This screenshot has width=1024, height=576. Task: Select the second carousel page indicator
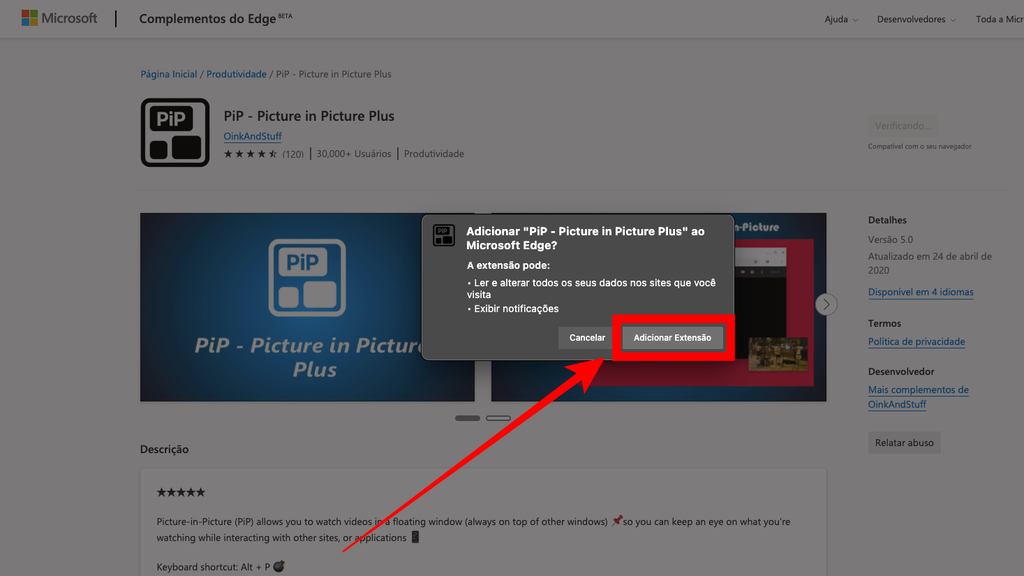pos(498,418)
